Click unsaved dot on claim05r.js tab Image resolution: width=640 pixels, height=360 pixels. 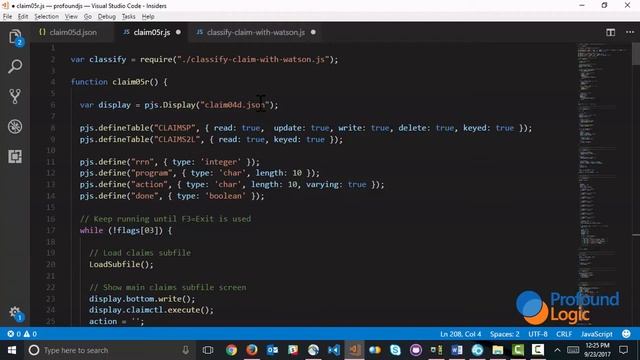(x=178, y=32)
